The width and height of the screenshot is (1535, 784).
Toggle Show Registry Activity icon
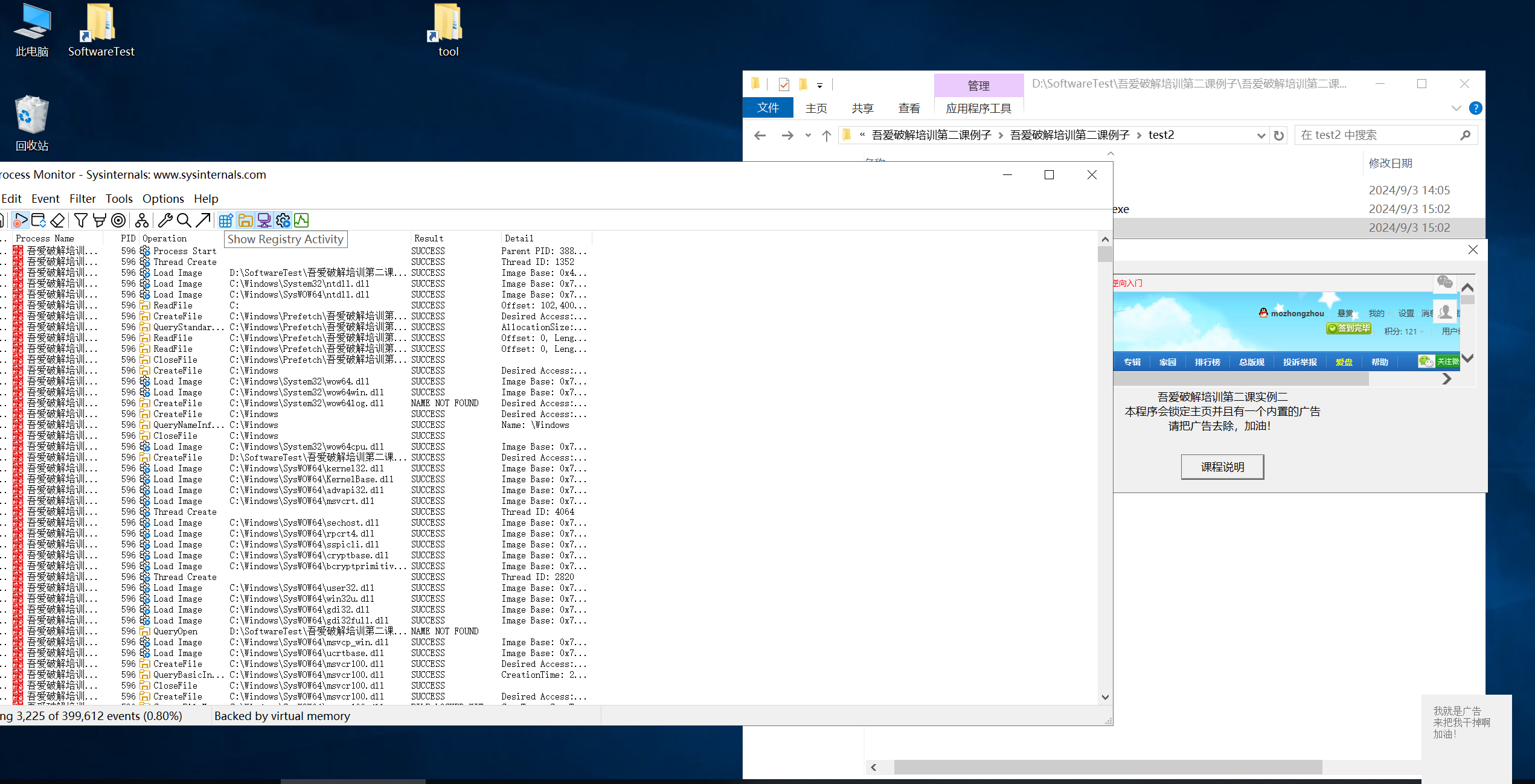pyautogui.click(x=226, y=220)
